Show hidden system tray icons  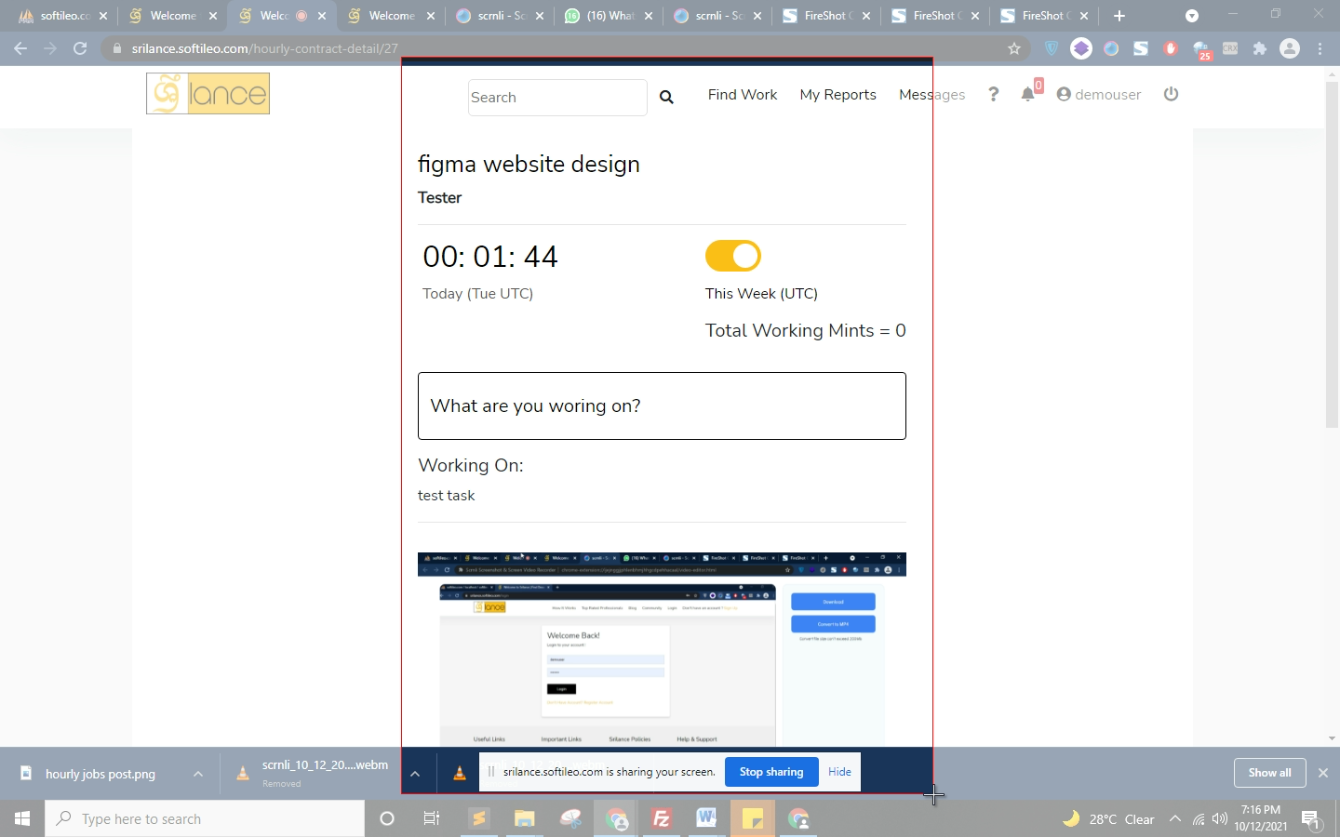(x=1175, y=819)
